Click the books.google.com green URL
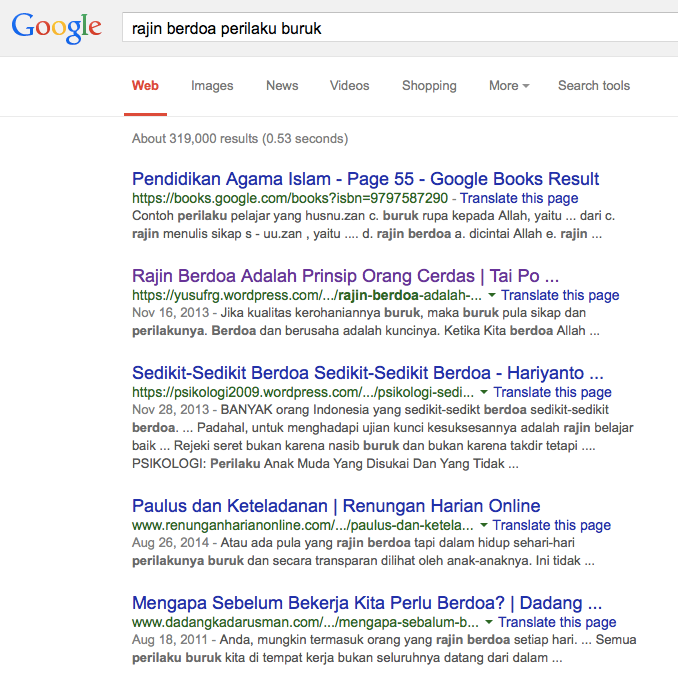The width and height of the screenshot is (678, 676). [290, 198]
